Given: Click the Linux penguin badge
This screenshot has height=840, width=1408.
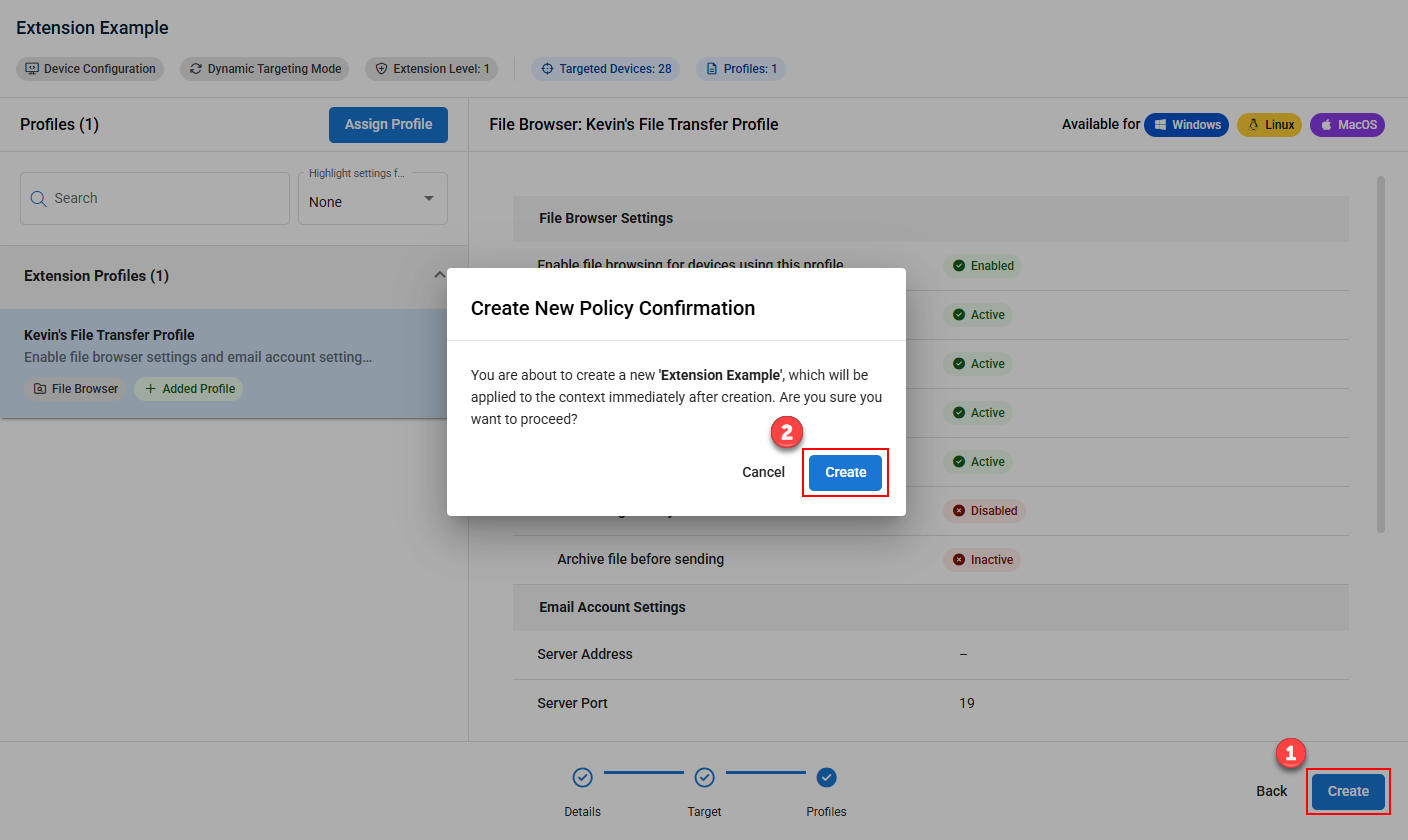Looking at the screenshot, I should 1269,125.
